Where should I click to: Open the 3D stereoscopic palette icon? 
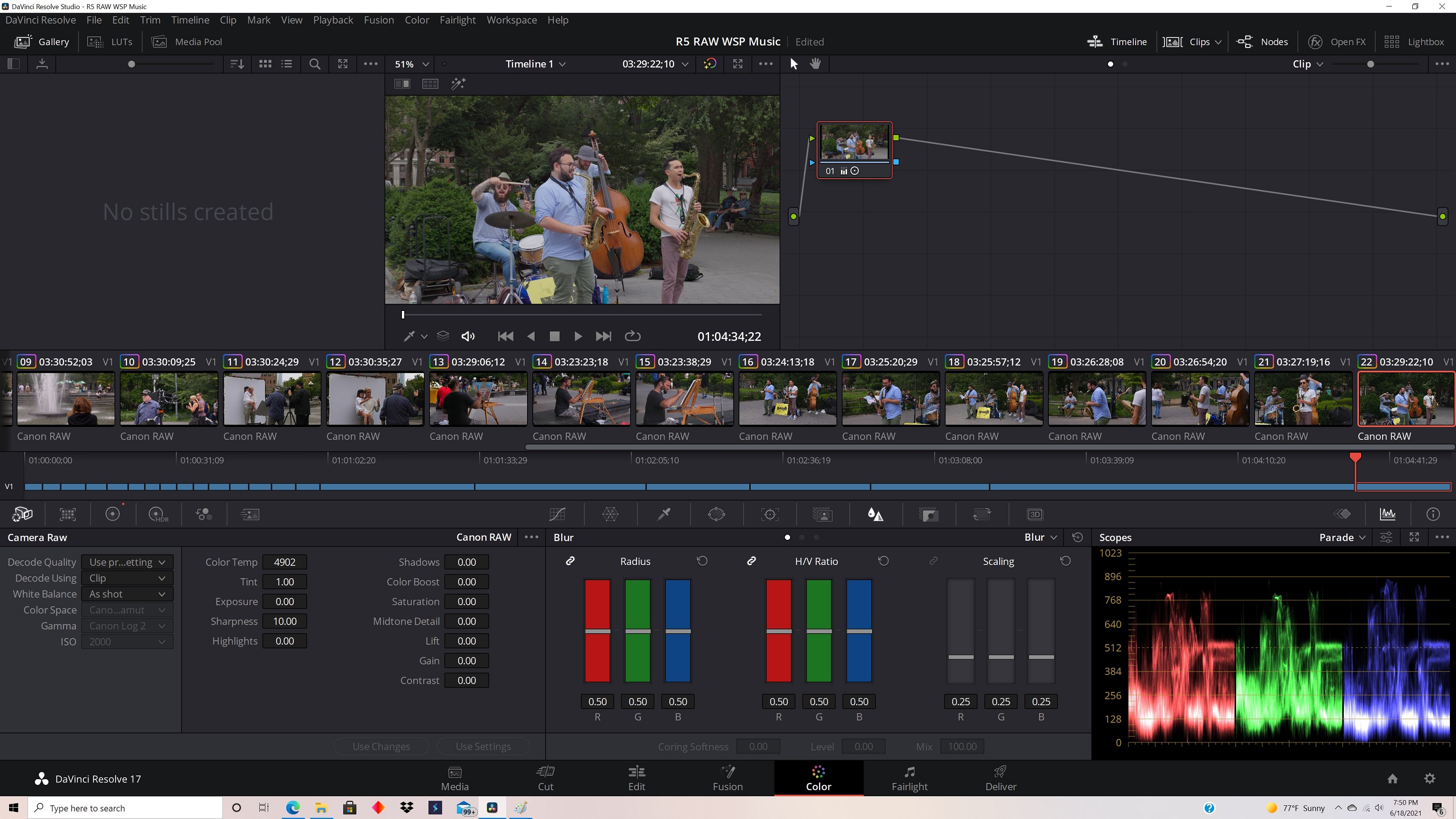(1034, 514)
